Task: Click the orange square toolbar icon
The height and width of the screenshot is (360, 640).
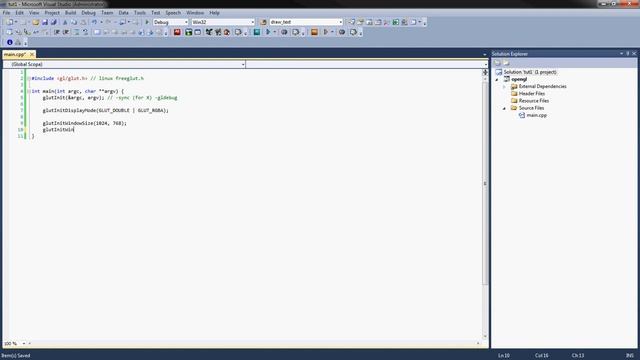Action: [x=314, y=32]
